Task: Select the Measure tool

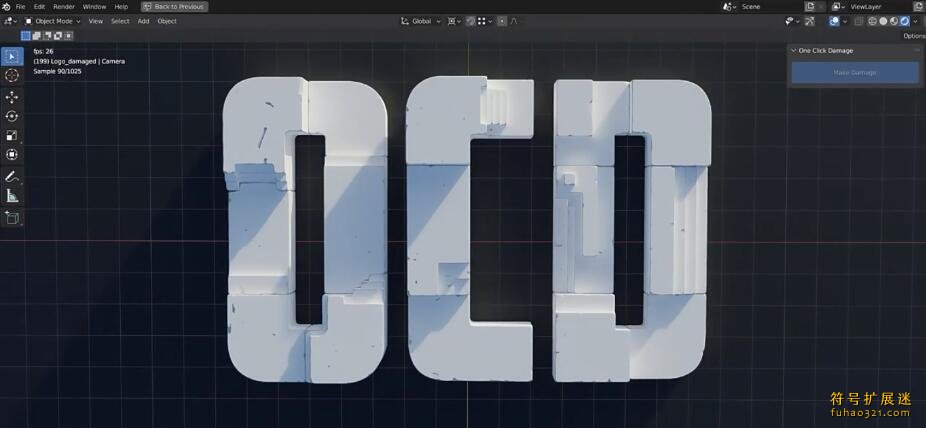Action: (12, 195)
